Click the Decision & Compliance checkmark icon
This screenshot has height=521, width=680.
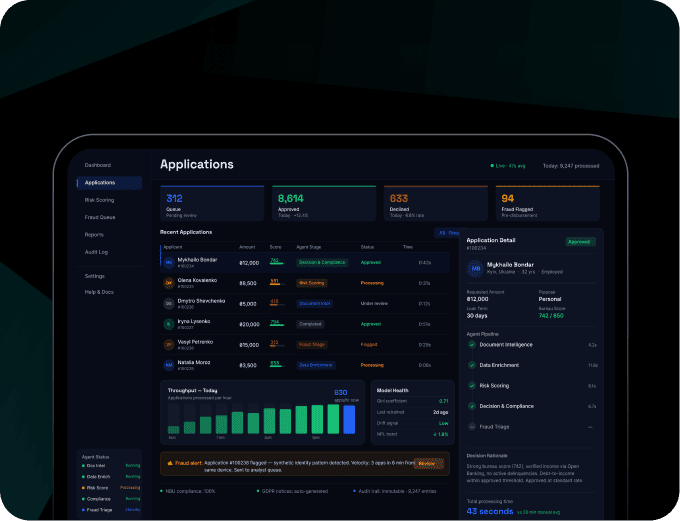tap(472, 406)
